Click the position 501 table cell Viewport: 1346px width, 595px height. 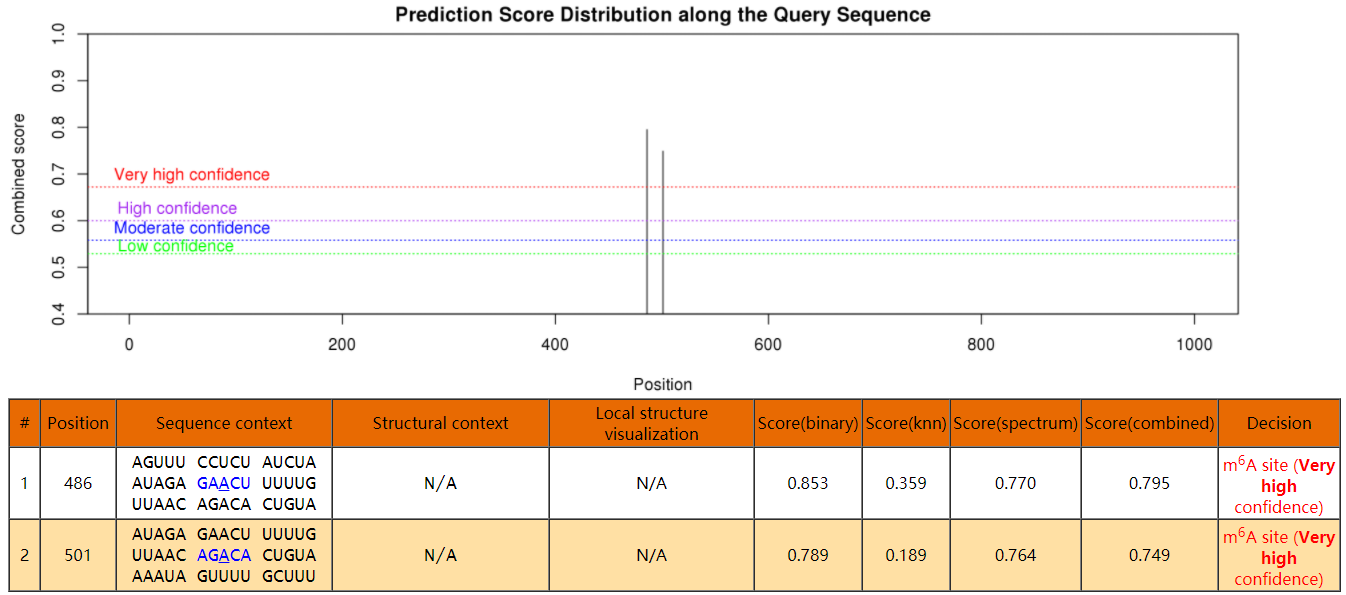(x=78, y=555)
